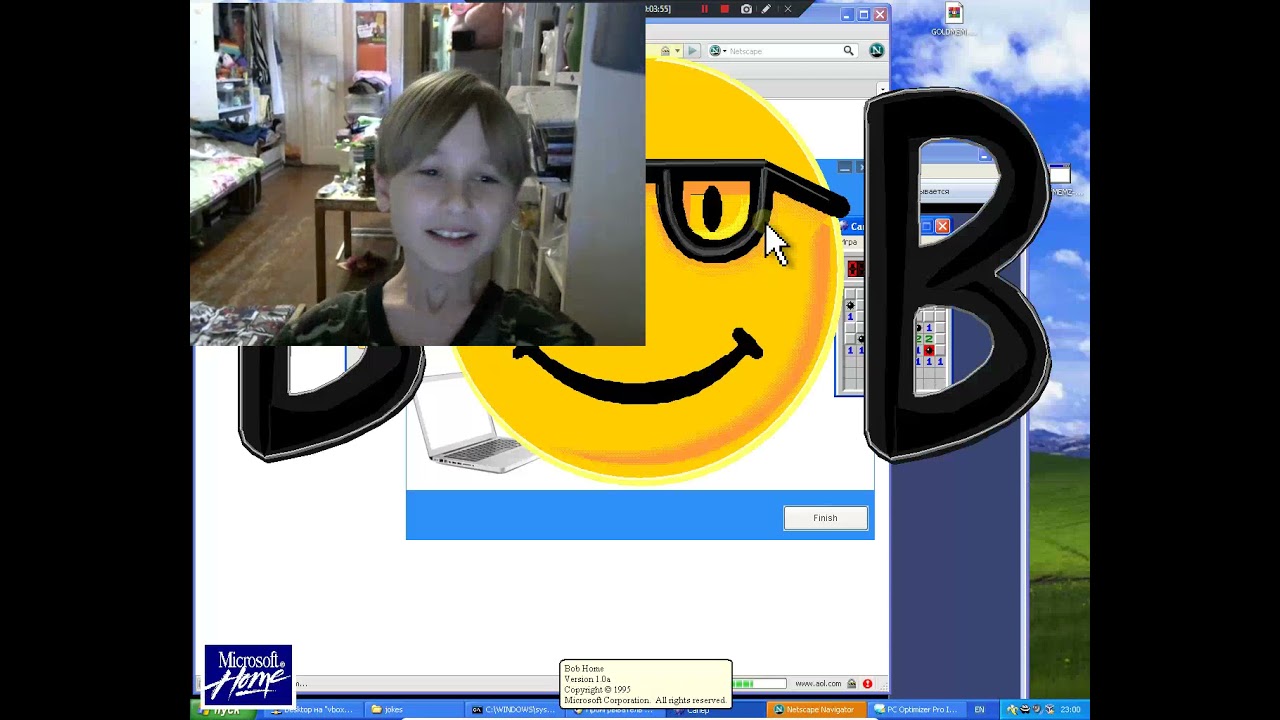
Task: Stop the screen recording
Action: [x=725, y=10]
